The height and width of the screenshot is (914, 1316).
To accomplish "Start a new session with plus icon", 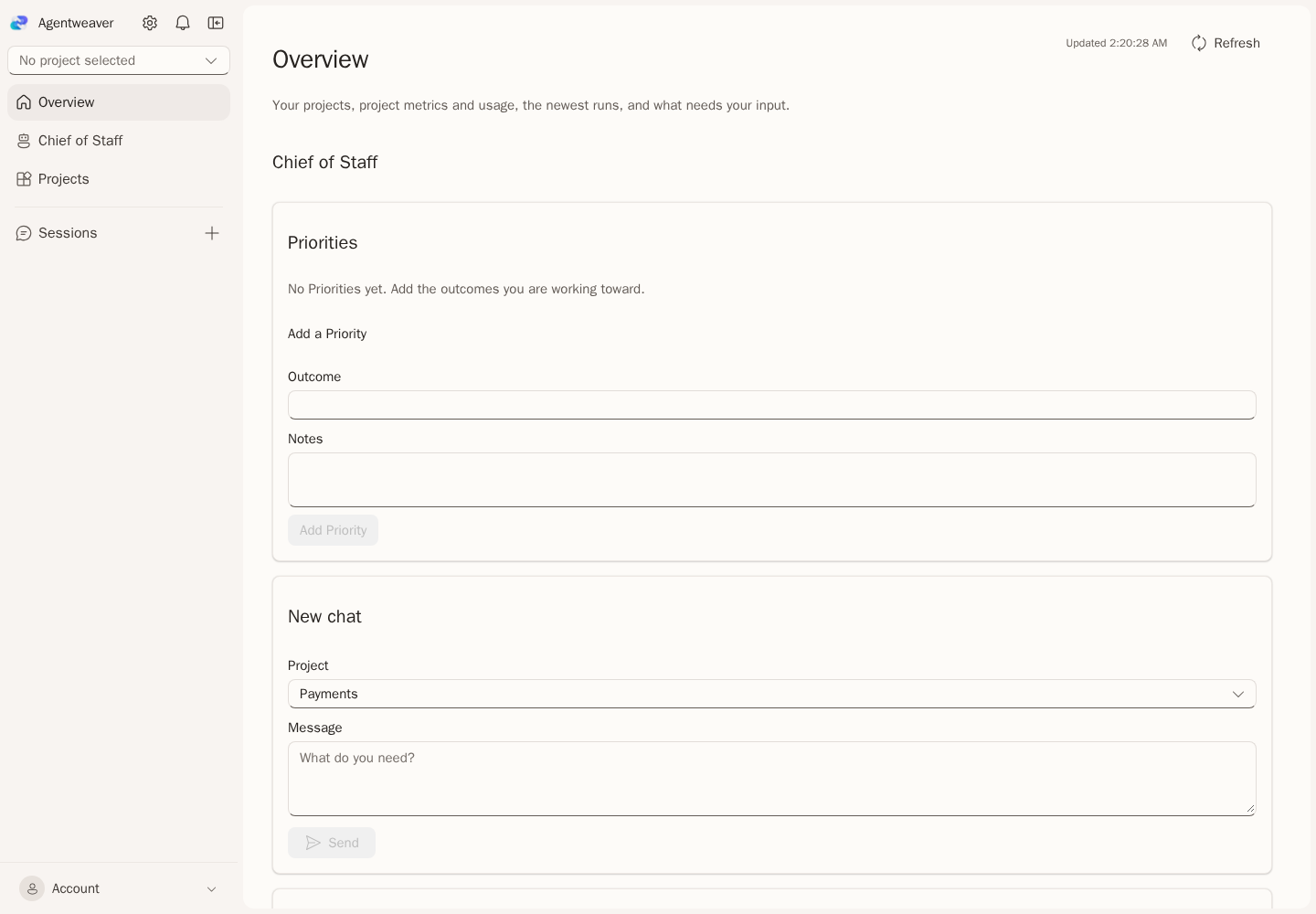I will (x=212, y=233).
